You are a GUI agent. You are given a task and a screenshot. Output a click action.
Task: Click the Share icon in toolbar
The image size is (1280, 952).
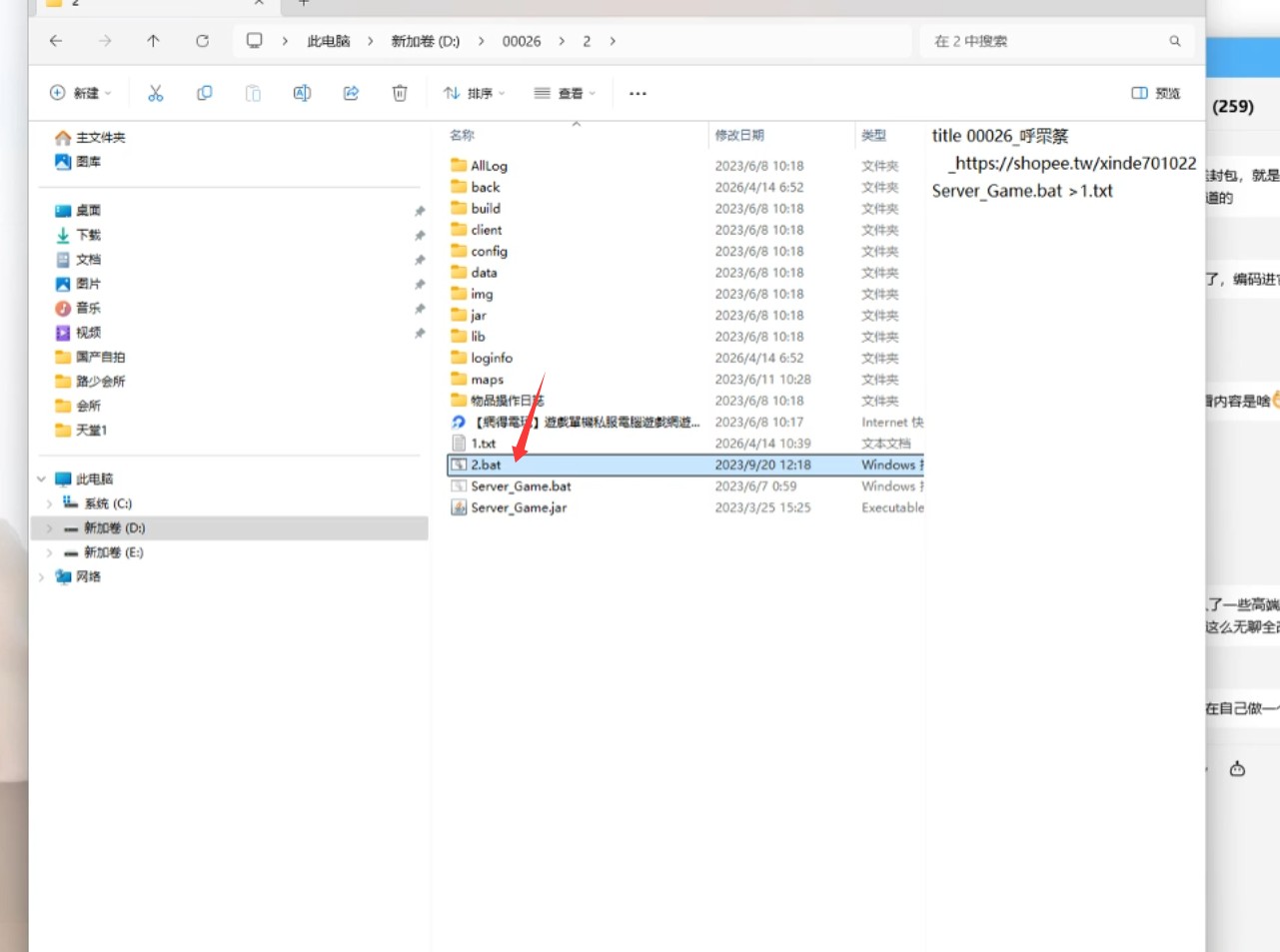351,93
